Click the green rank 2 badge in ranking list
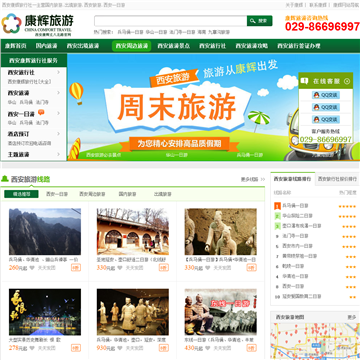Image resolution: width=360 pixels, height=360 pixels. click(277, 216)
